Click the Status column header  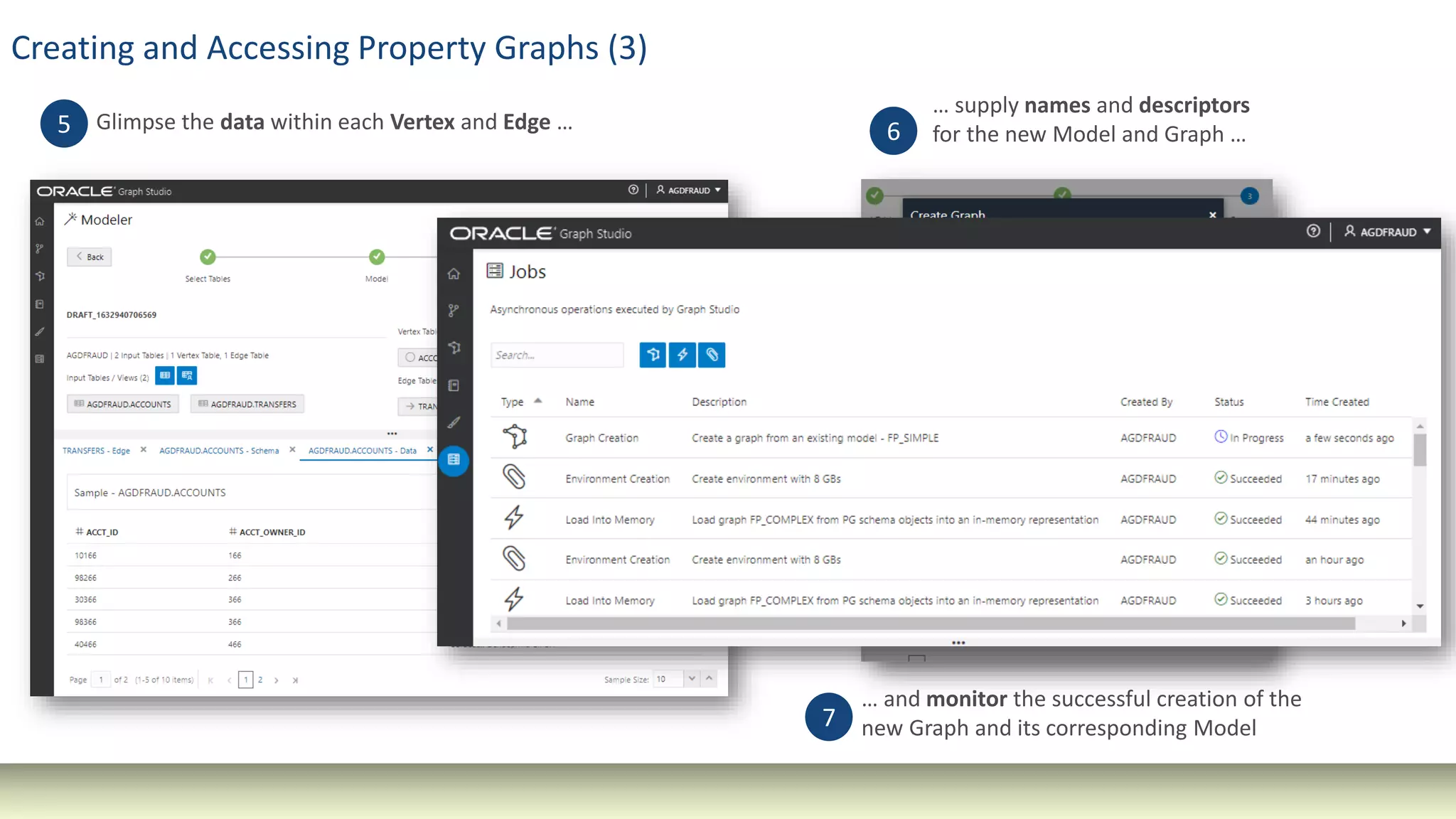(x=1228, y=402)
